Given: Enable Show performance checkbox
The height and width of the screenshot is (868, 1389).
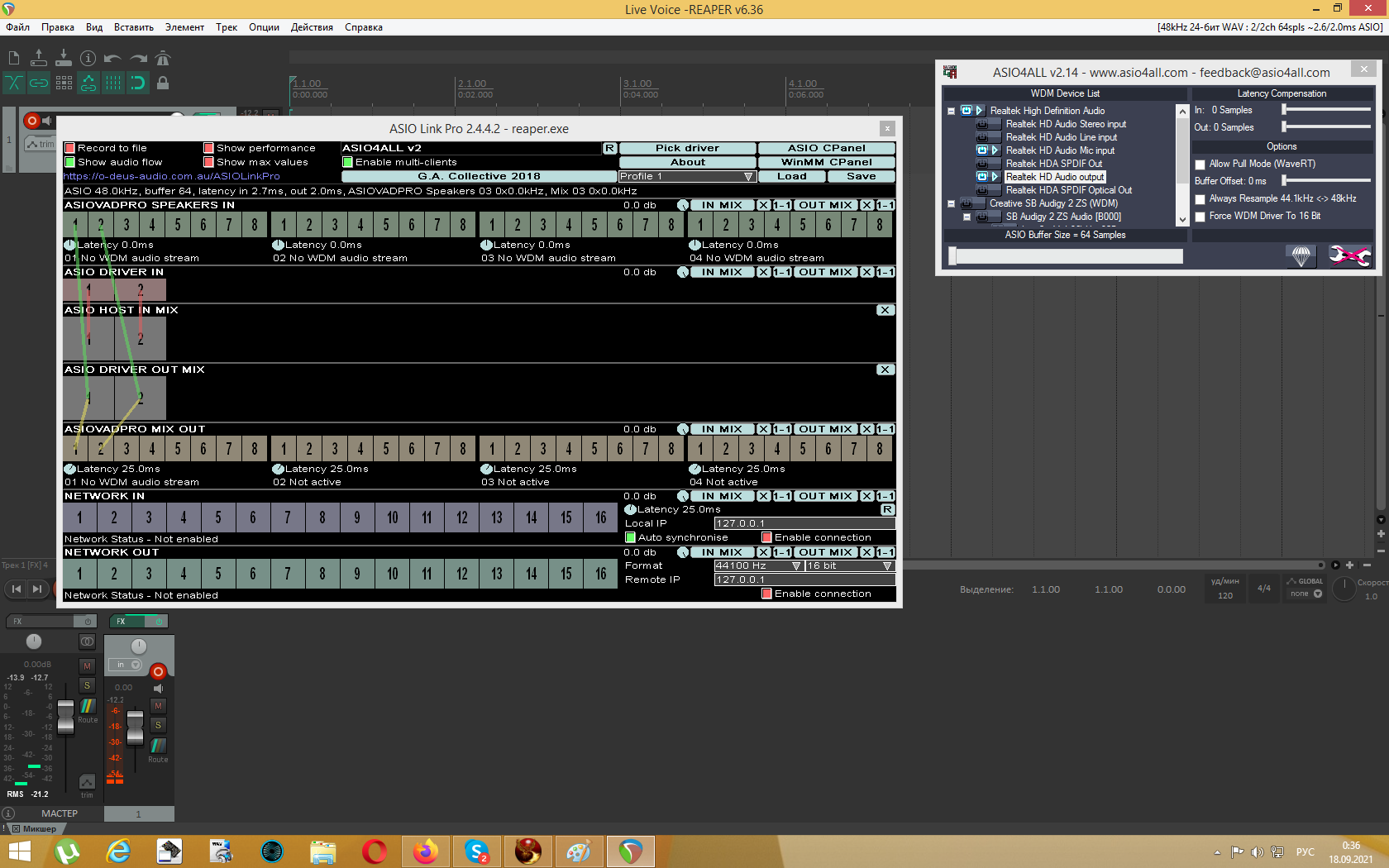Looking at the screenshot, I should [x=209, y=149].
